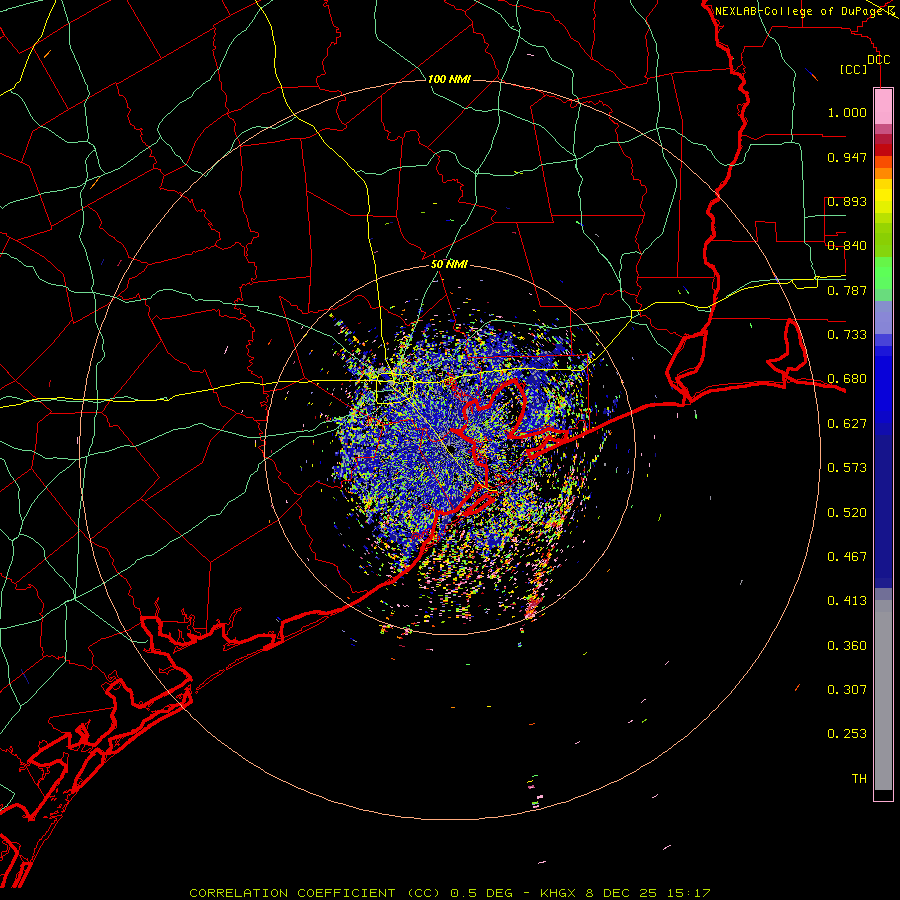Click the 0.520 scale value
This screenshot has width=900, height=900.
(x=847, y=513)
